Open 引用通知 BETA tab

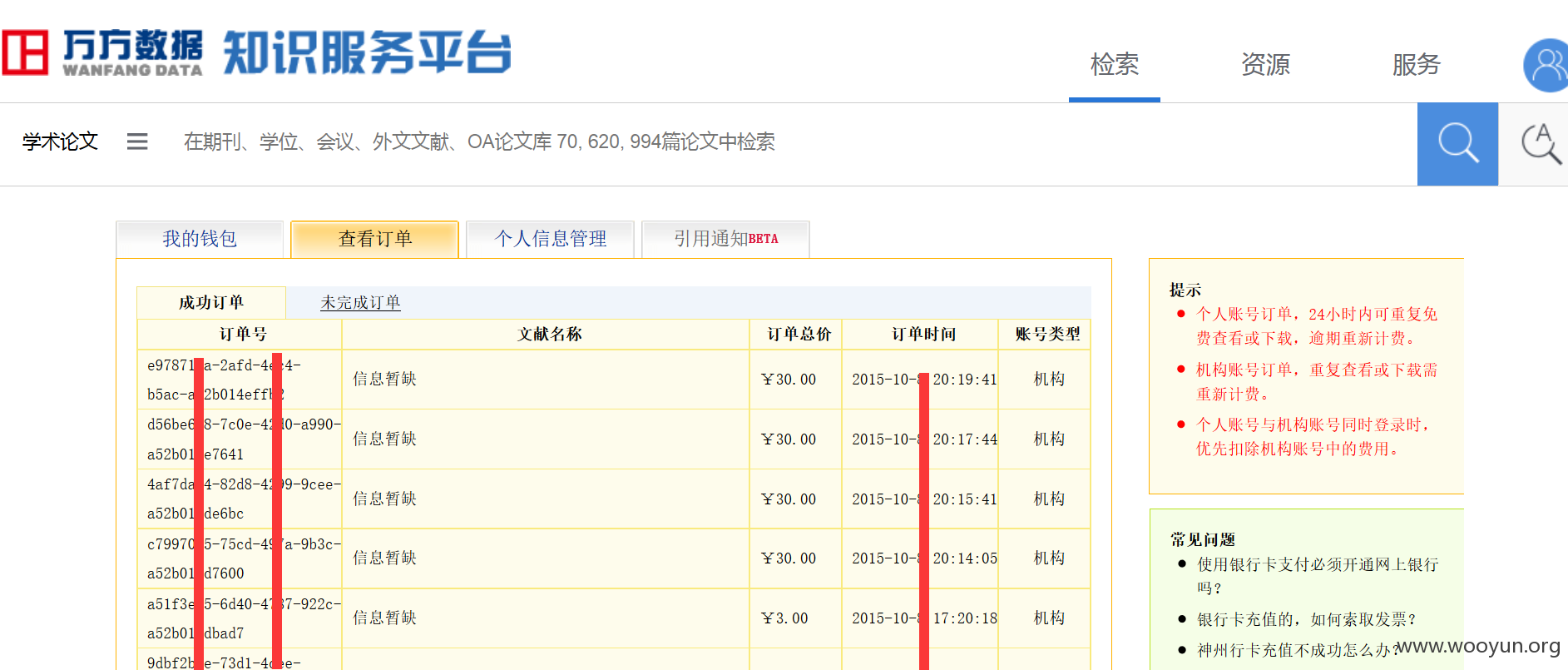[725, 239]
